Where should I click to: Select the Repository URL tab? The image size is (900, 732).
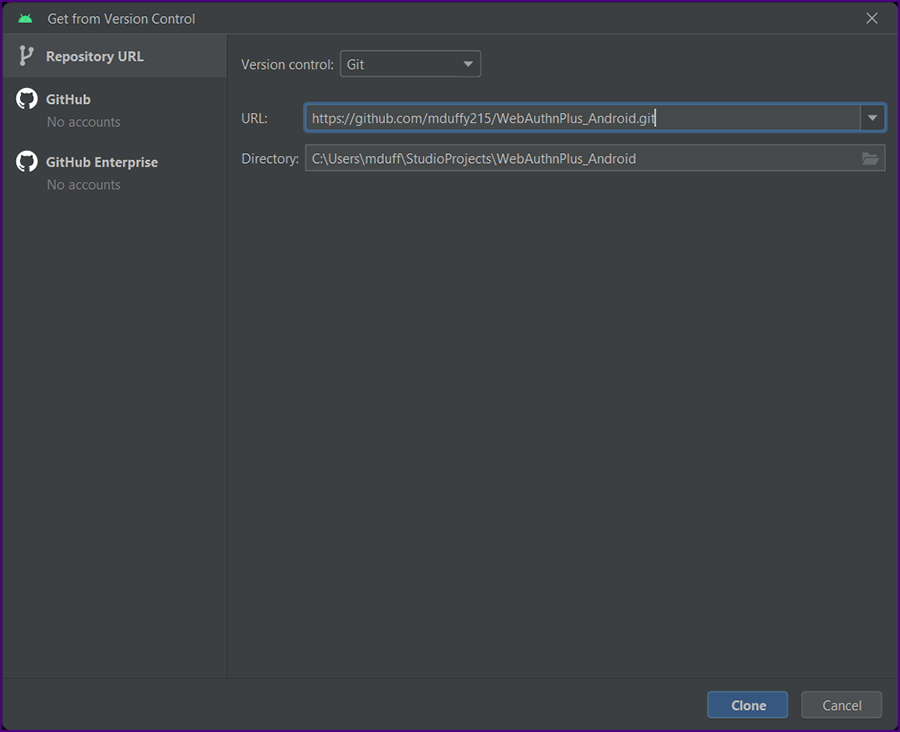(x=115, y=56)
